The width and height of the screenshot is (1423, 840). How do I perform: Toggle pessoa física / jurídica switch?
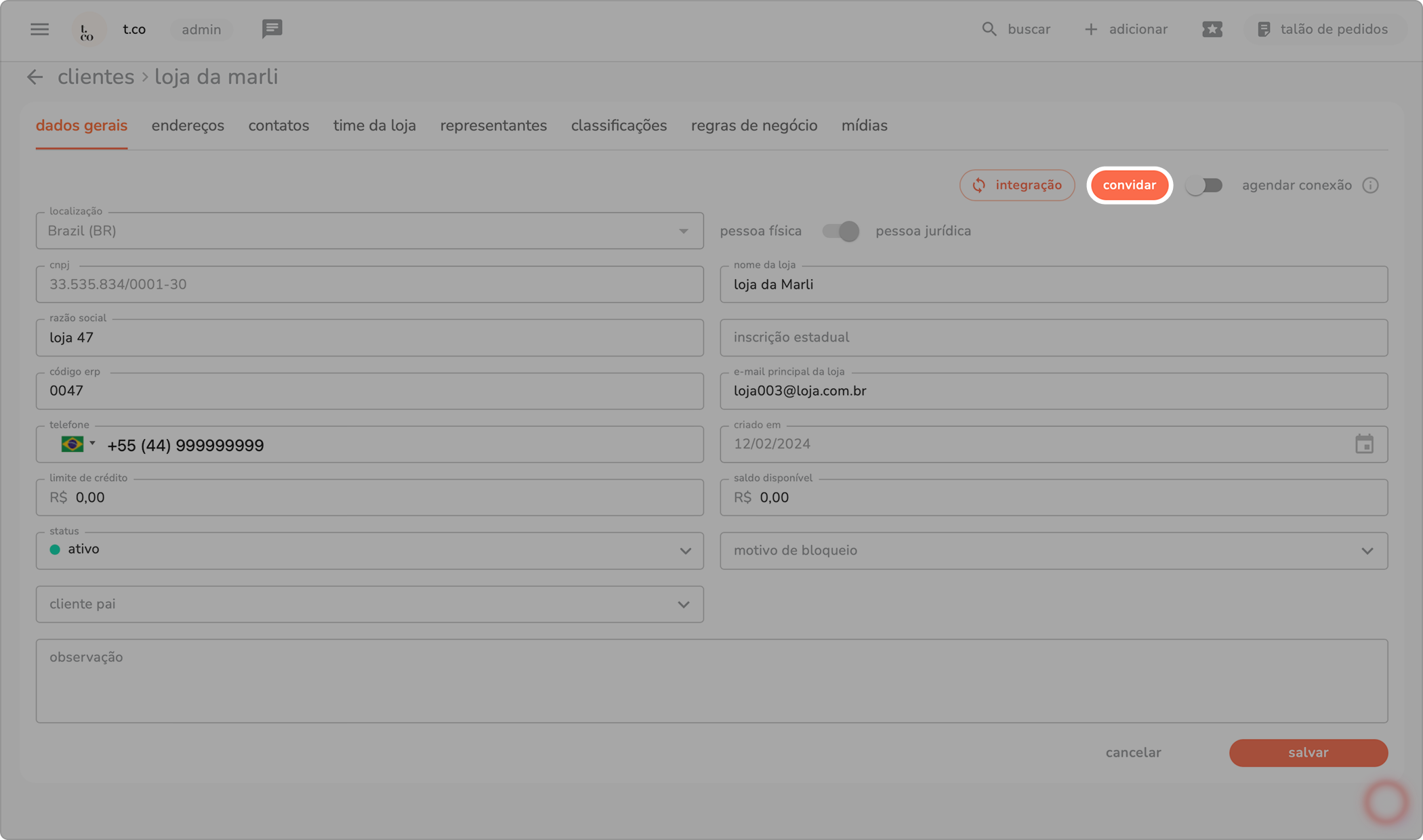click(840, 231)
